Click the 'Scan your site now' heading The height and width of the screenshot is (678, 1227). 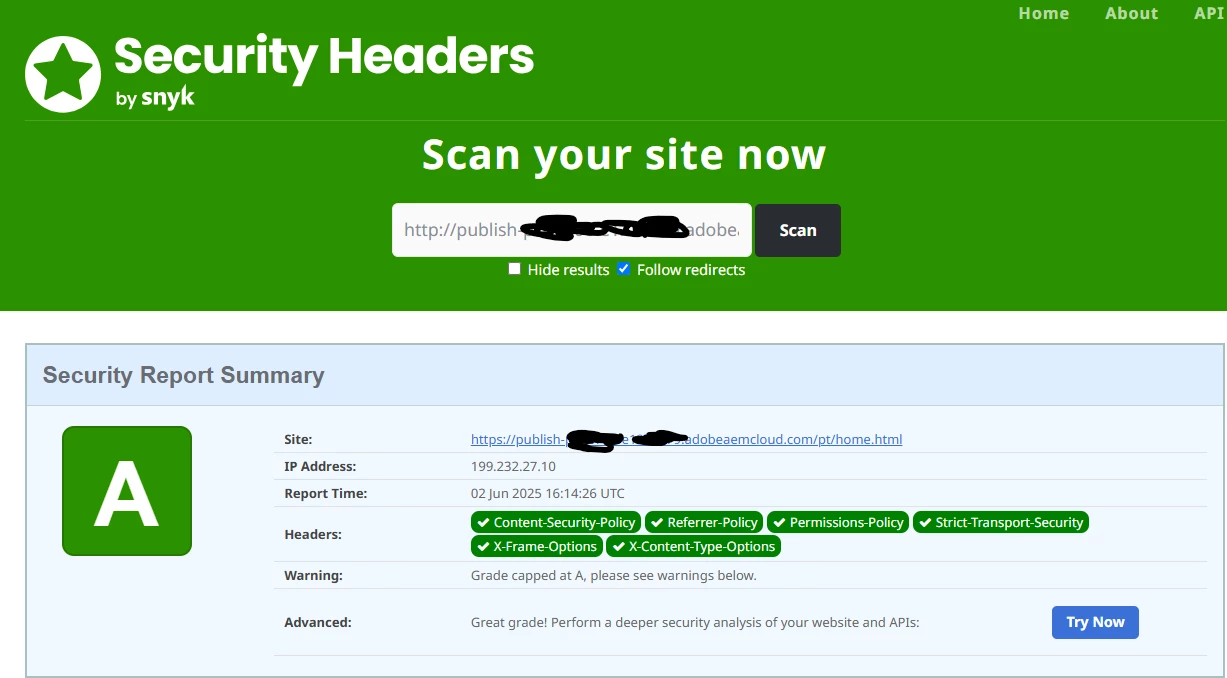[624, 155]
